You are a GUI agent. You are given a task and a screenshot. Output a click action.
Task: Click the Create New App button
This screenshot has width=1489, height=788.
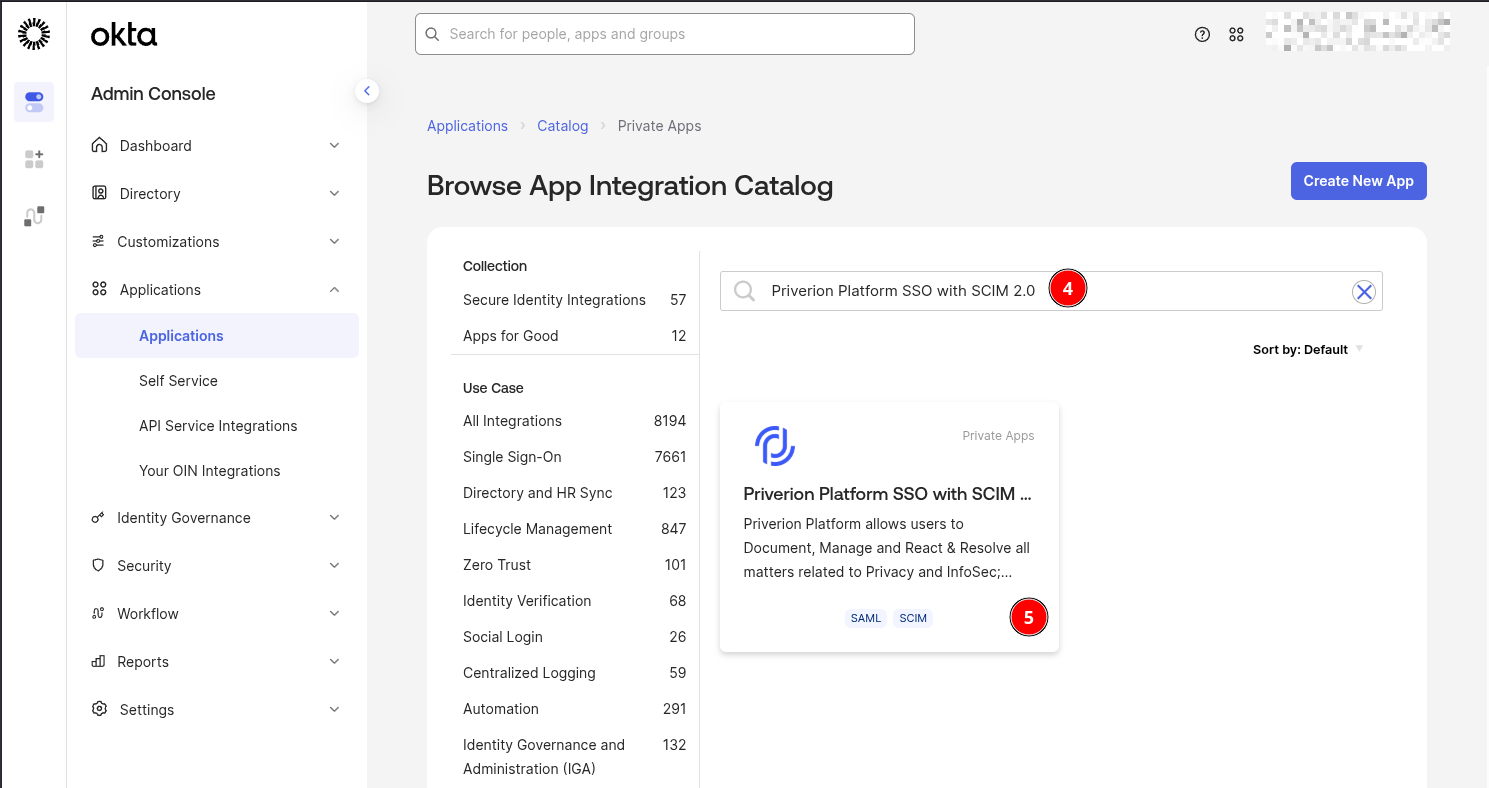click(1358, 181)
